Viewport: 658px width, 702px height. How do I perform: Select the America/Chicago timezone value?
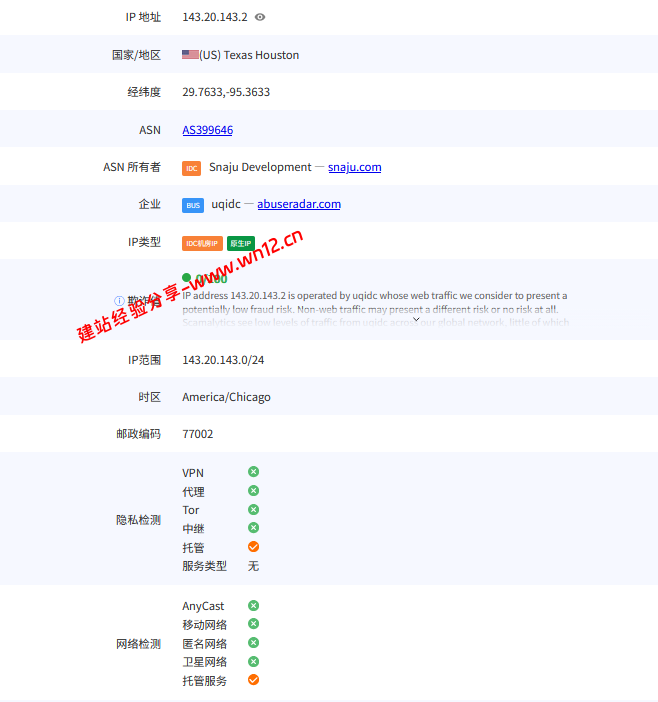click(x=226, y=397)
